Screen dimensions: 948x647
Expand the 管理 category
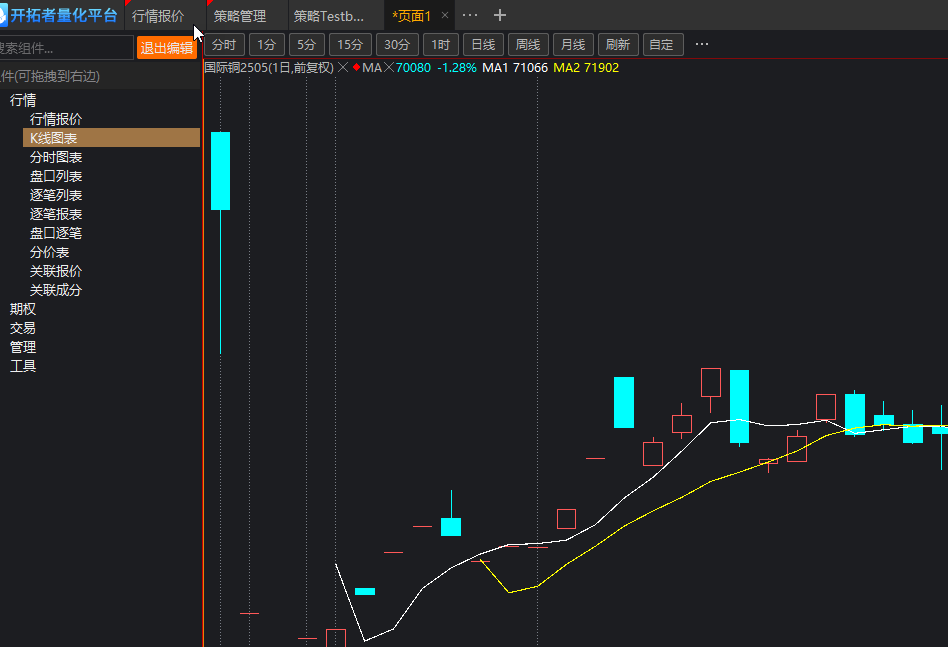point(23,347)
